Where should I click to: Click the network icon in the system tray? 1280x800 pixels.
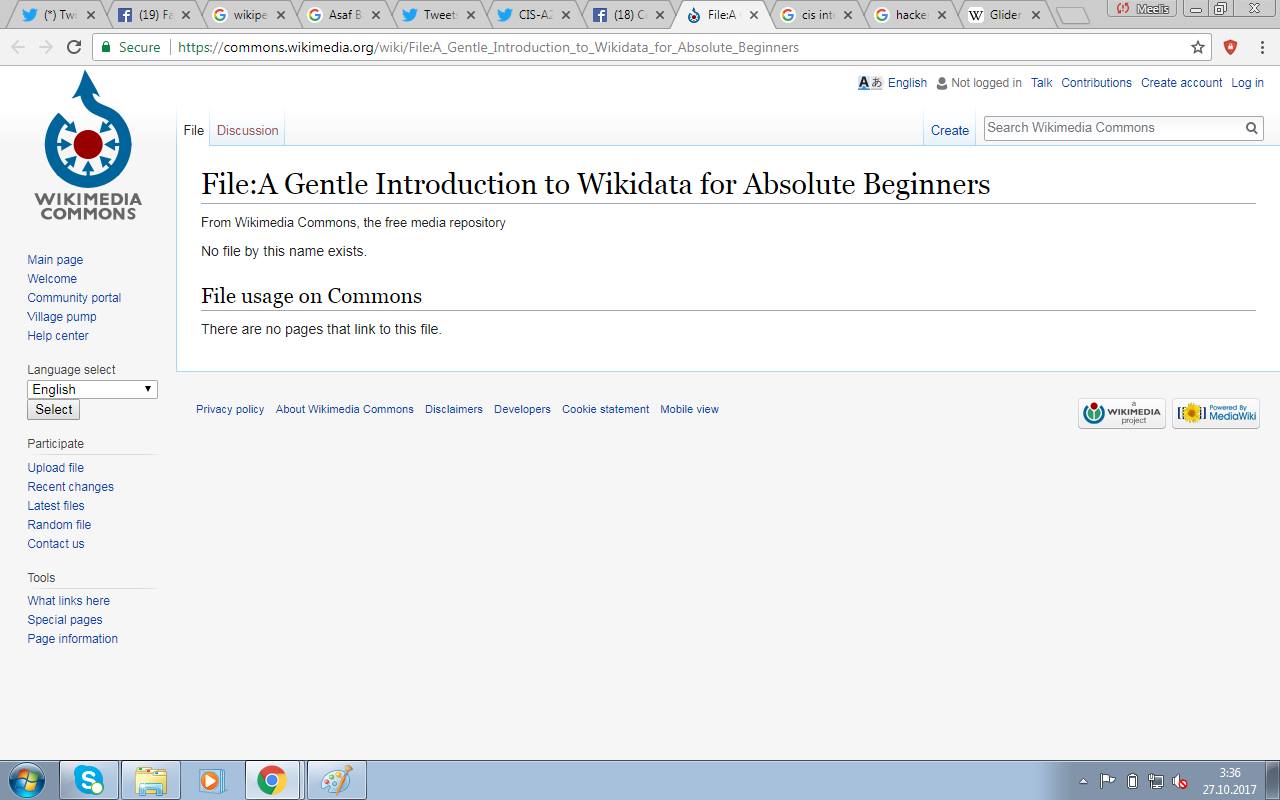point(1156,781)
